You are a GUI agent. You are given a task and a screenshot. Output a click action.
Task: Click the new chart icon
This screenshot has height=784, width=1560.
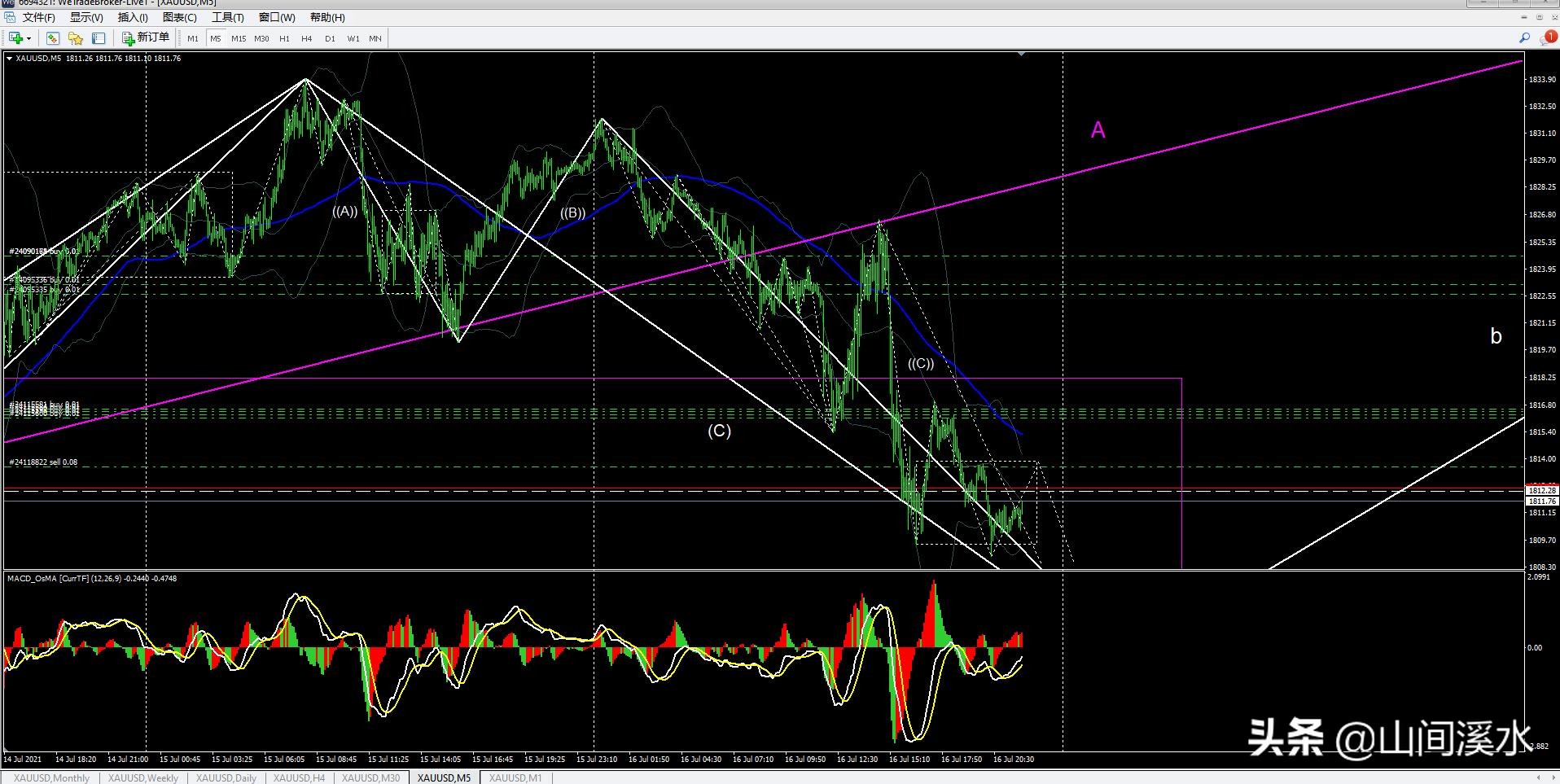(x=15, y=38)
